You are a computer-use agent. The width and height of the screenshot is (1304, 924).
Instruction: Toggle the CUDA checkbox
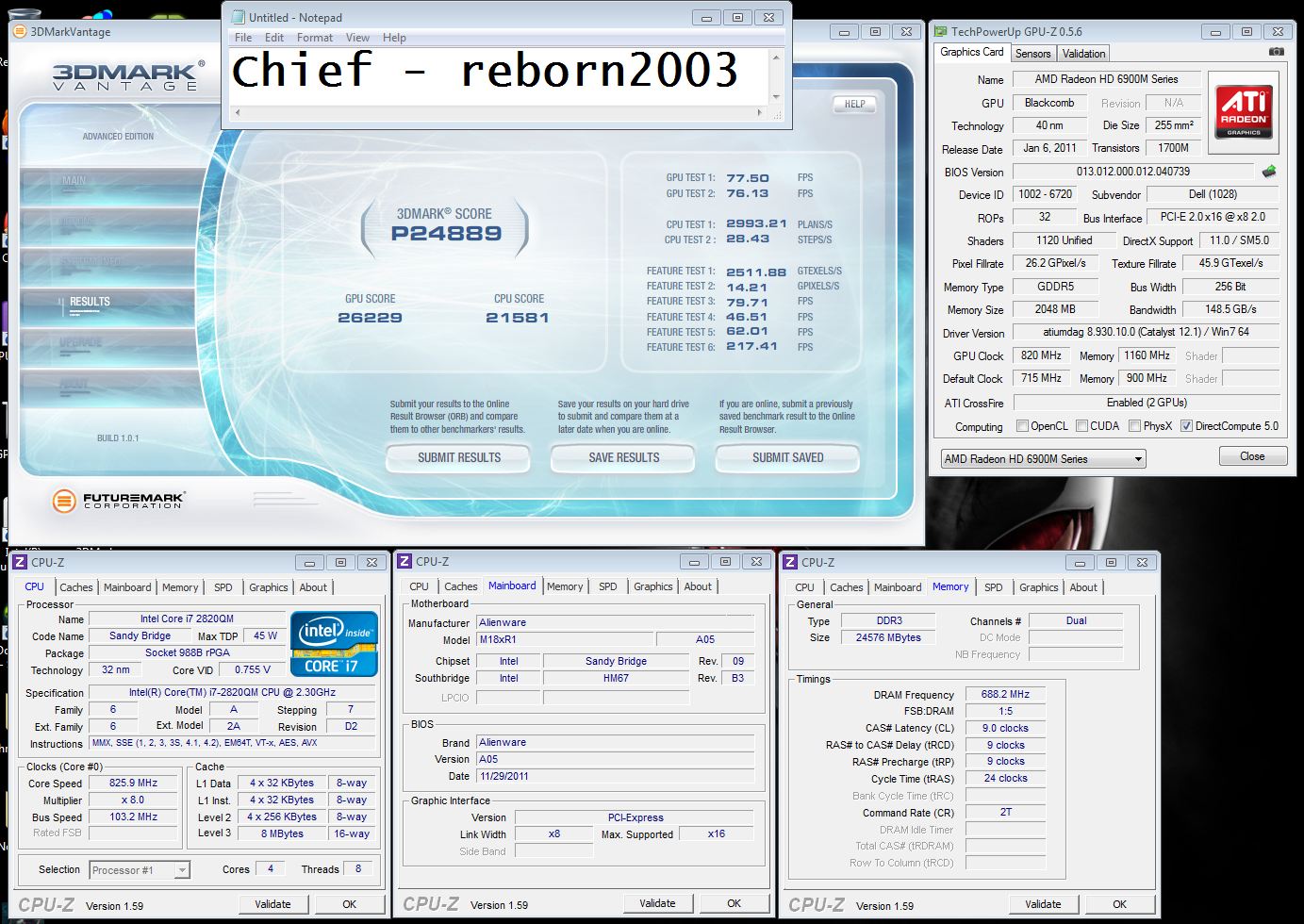tap(1081, 426)
